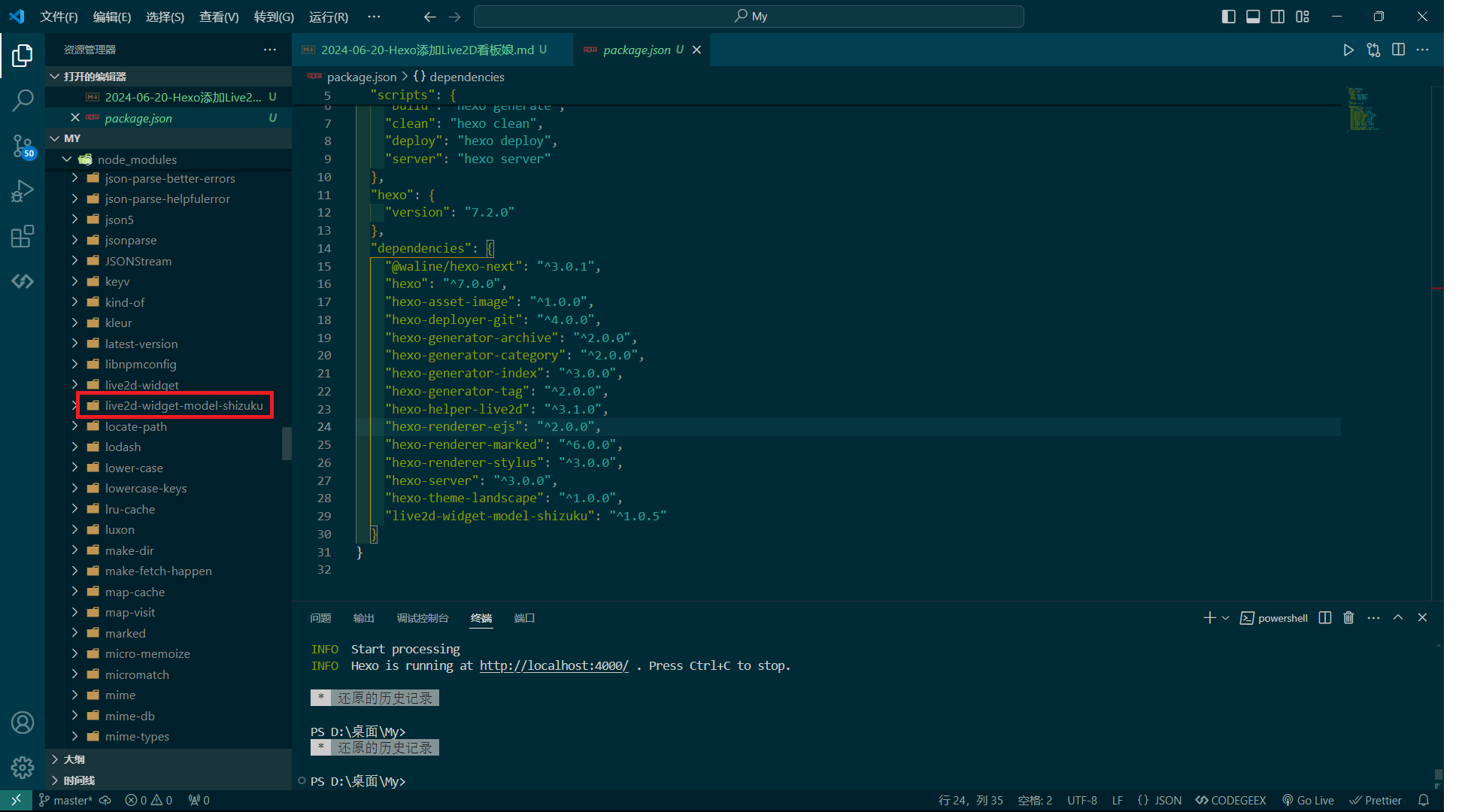Open the Accounts menu icon
The image size is (1459, 812).
pyautogui.click(x=23, y=723)
